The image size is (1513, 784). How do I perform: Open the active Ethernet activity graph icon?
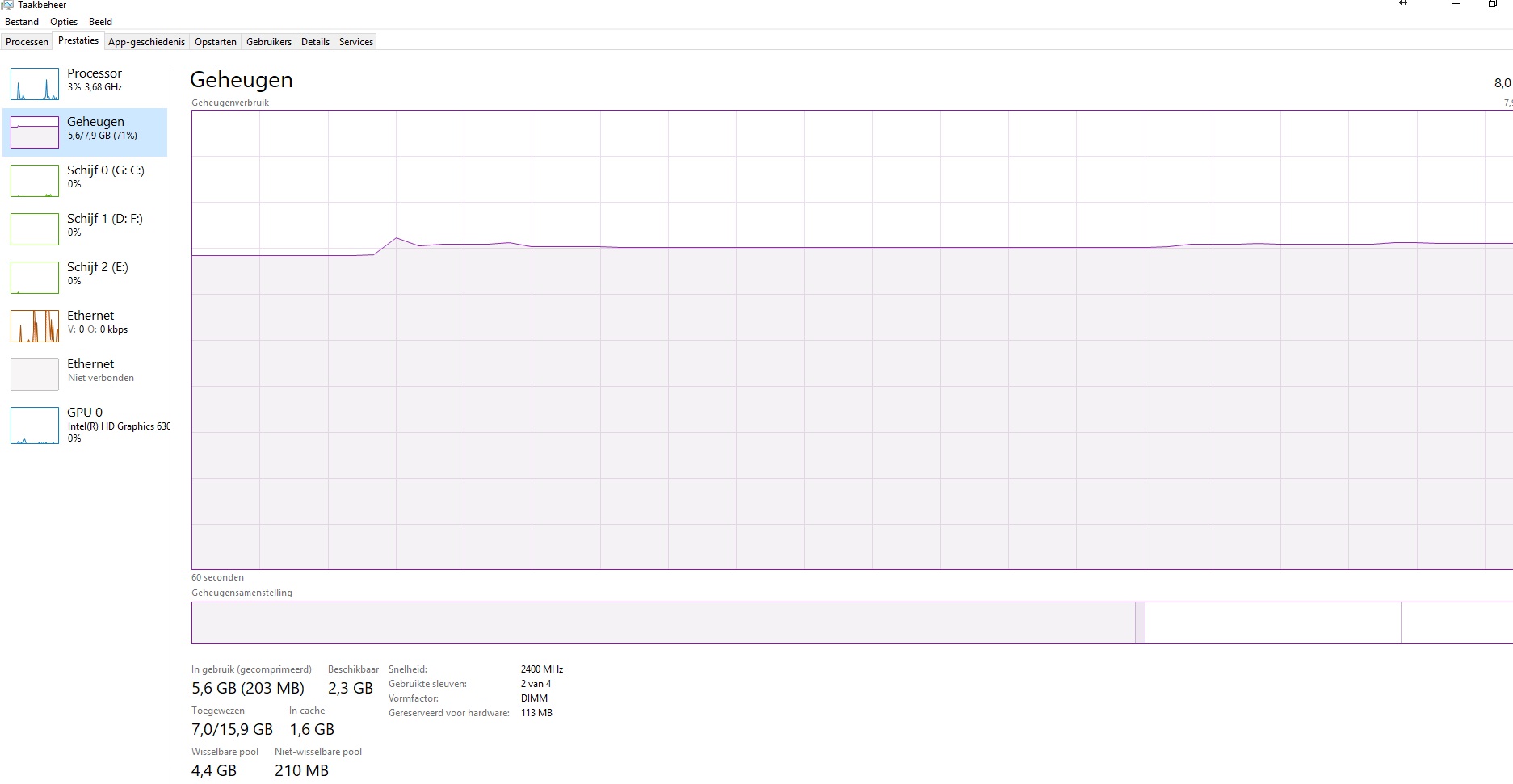point(35,326)
